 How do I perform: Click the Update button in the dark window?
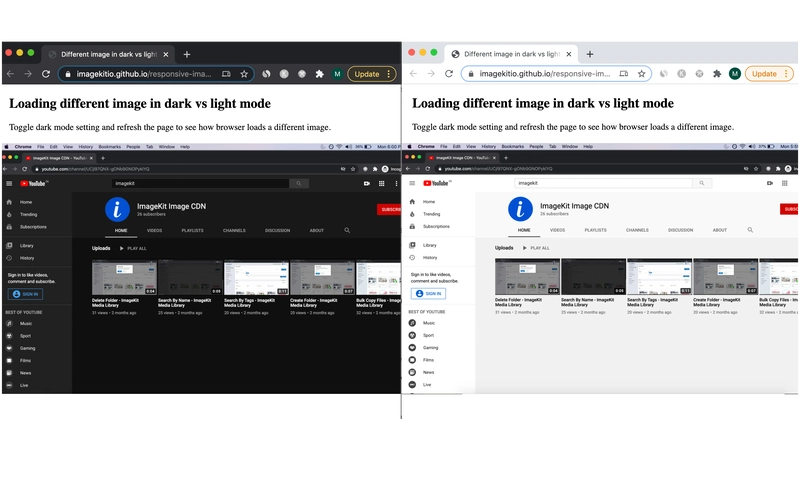pos(367,74)
